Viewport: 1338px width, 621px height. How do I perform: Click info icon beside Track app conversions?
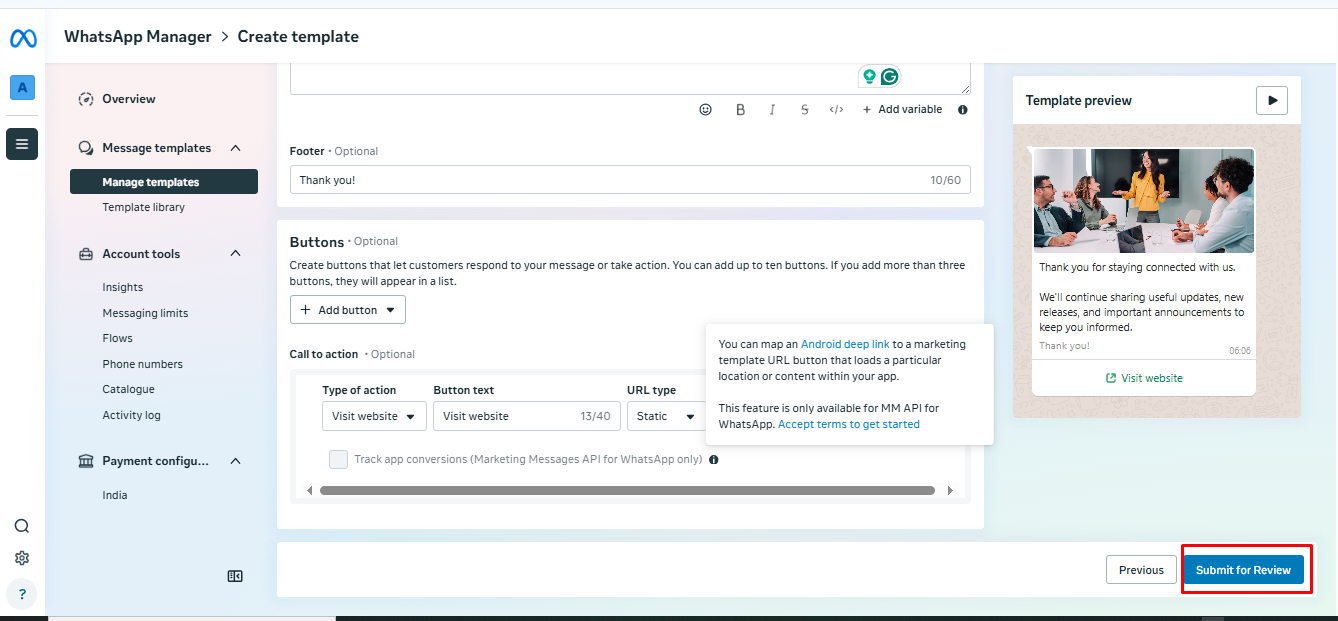[714, 460]
